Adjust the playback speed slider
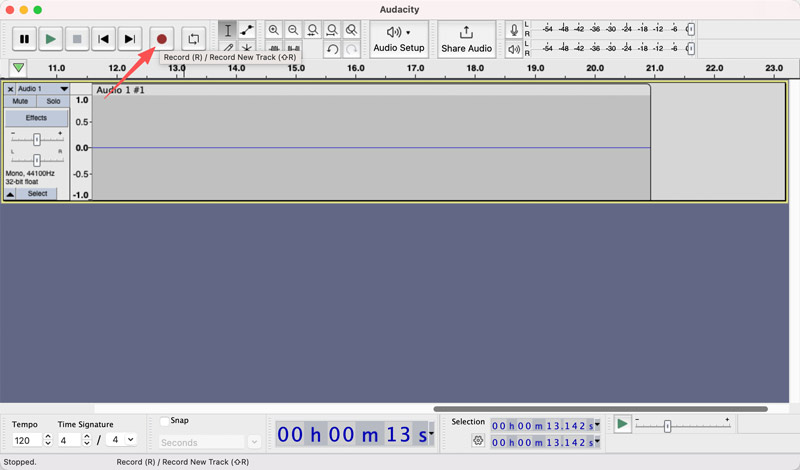 click(667, 426)
